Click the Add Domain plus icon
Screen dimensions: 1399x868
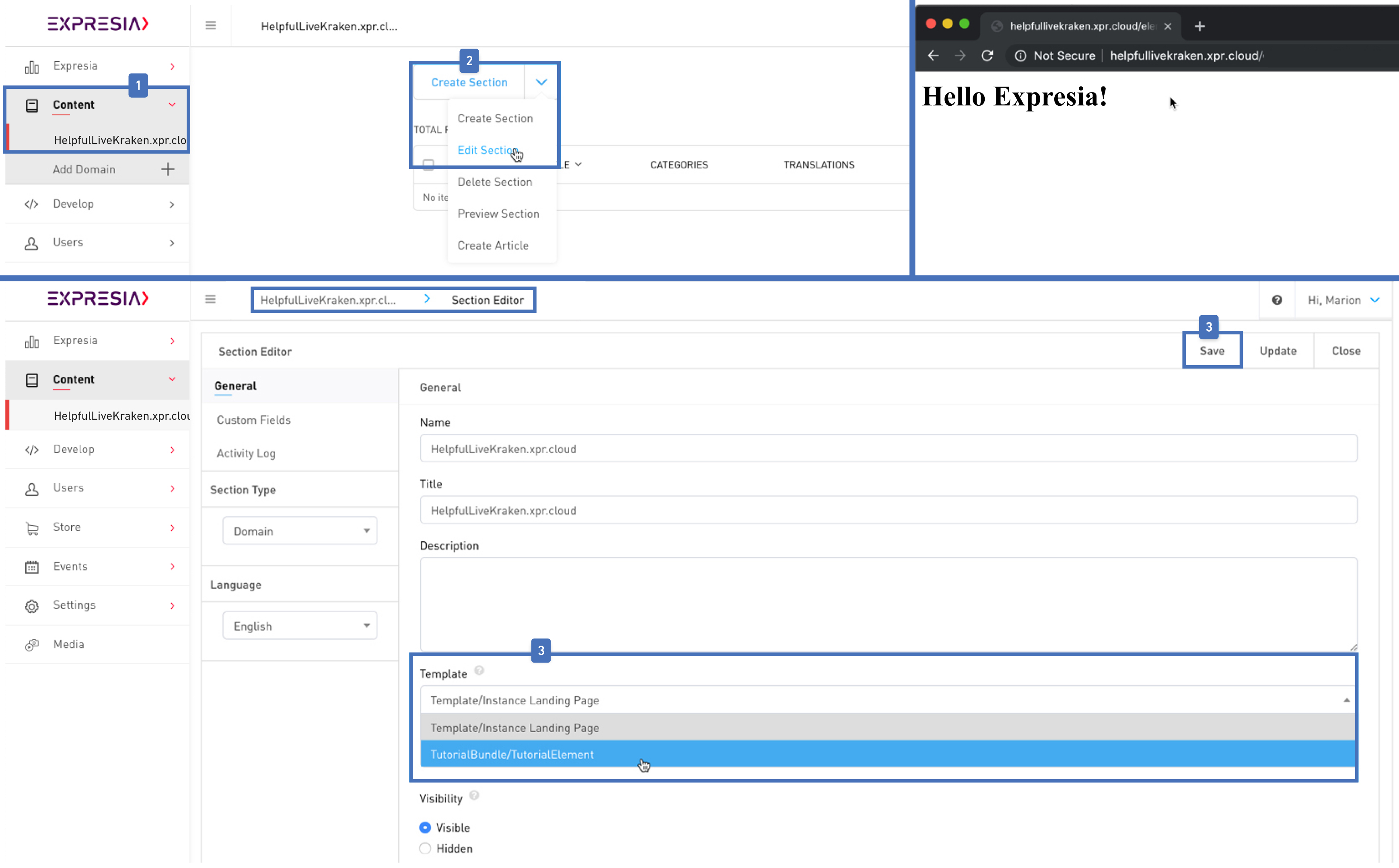pyautogui.click(x=168, y=169)
